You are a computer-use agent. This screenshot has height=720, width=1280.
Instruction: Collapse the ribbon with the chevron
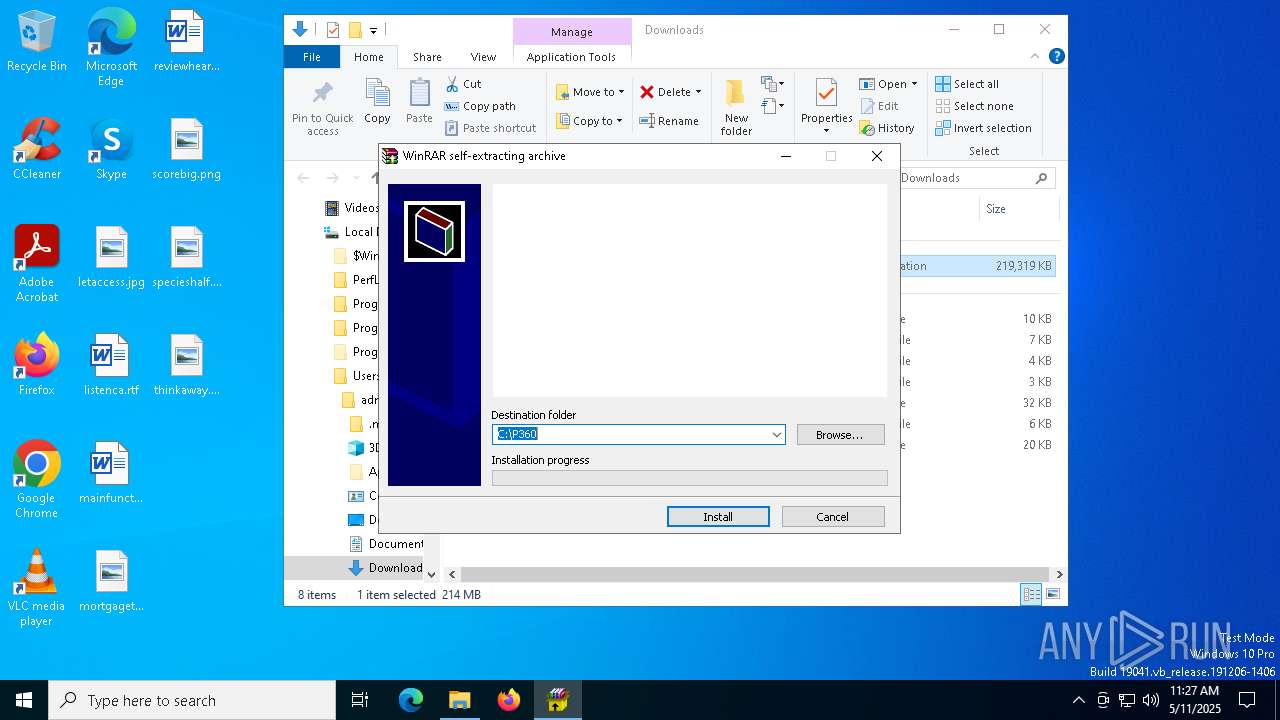[x=1035, y=57]
